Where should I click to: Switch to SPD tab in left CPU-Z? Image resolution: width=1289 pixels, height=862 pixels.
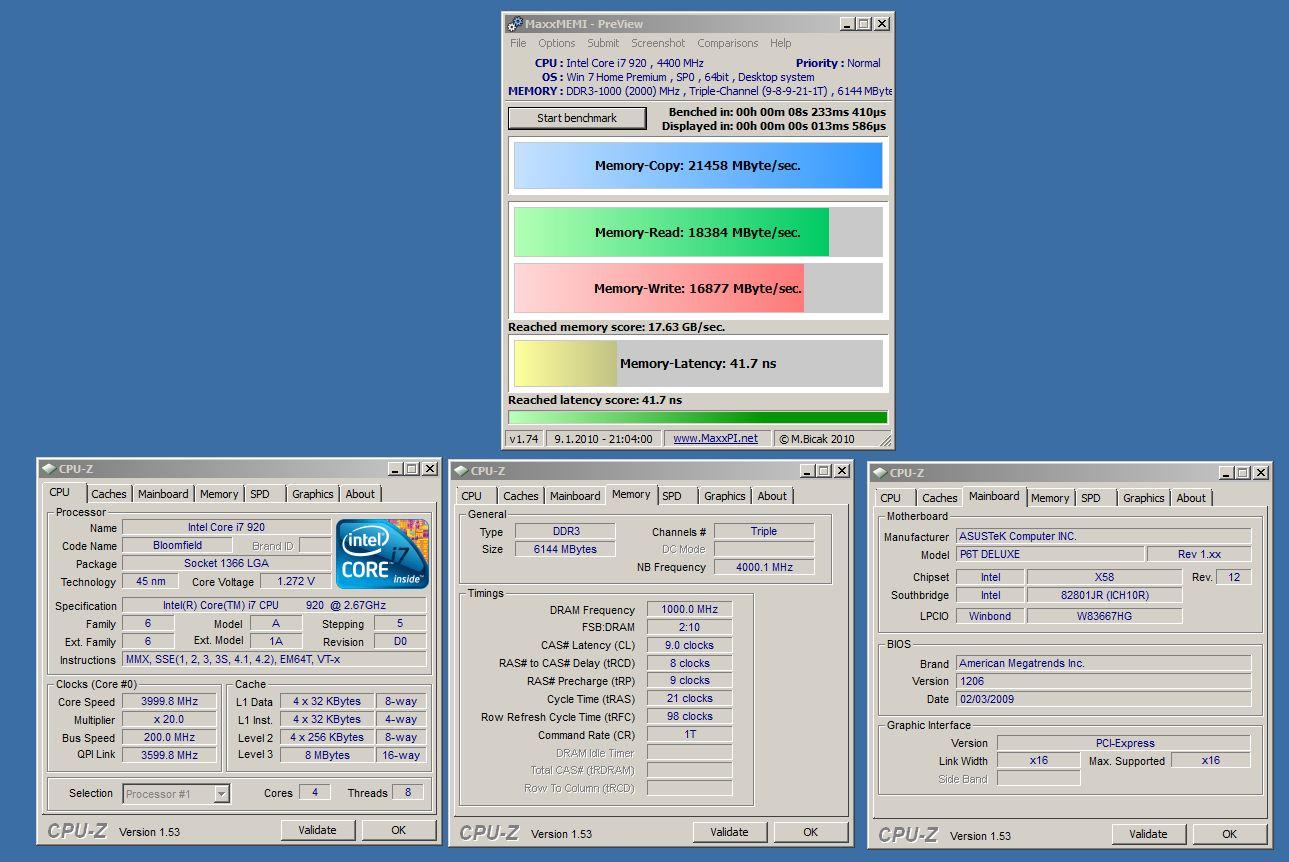tap(260, 494)
